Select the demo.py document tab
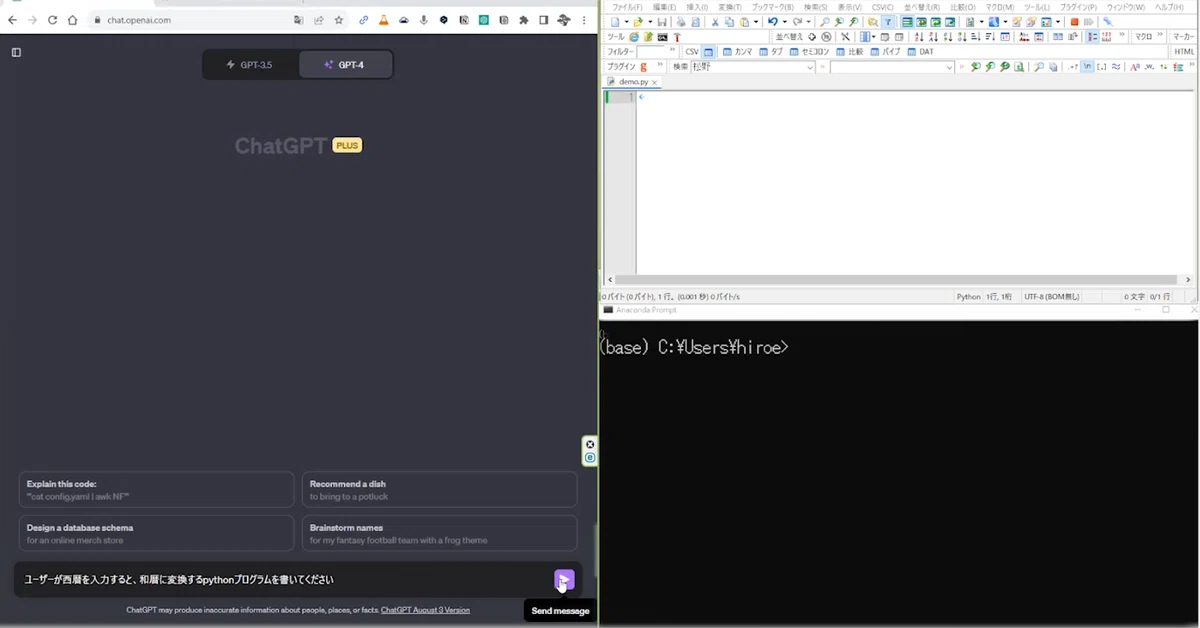The image size is (1200, 628). pos(632,82)
